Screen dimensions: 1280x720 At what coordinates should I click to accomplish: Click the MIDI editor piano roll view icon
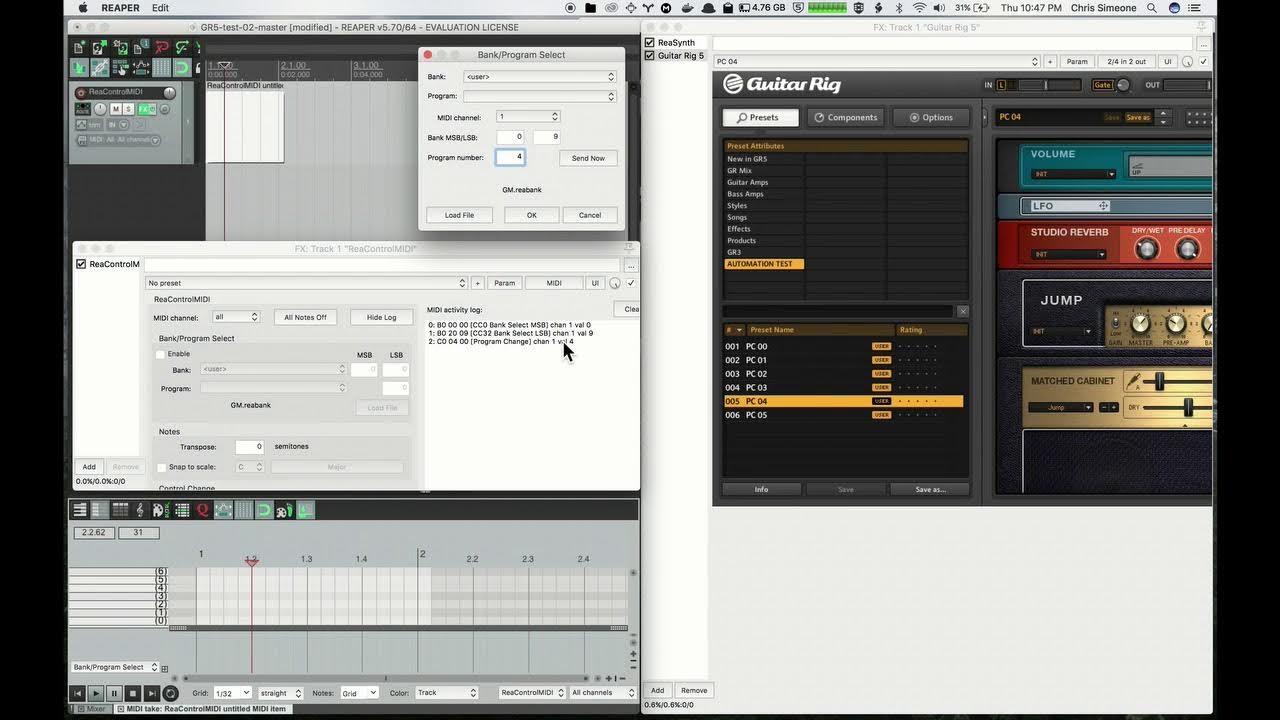pyautogui.click(x=80, y=510)
